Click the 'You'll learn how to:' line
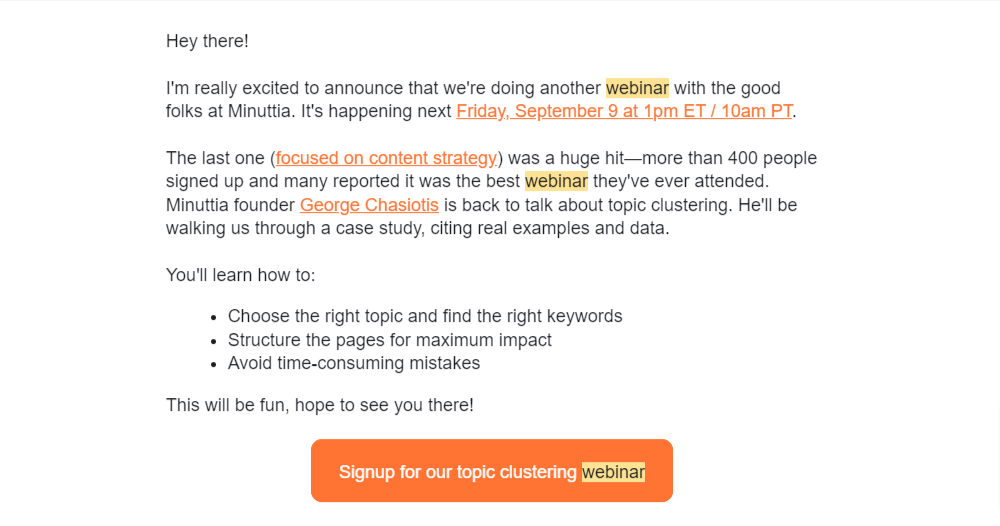This screenshot has width=1000, height=526. [240, 275]
